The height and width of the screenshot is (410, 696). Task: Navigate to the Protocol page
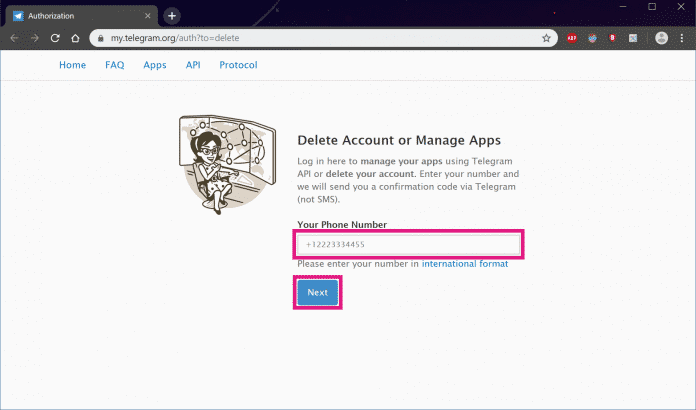coord(238,65)
